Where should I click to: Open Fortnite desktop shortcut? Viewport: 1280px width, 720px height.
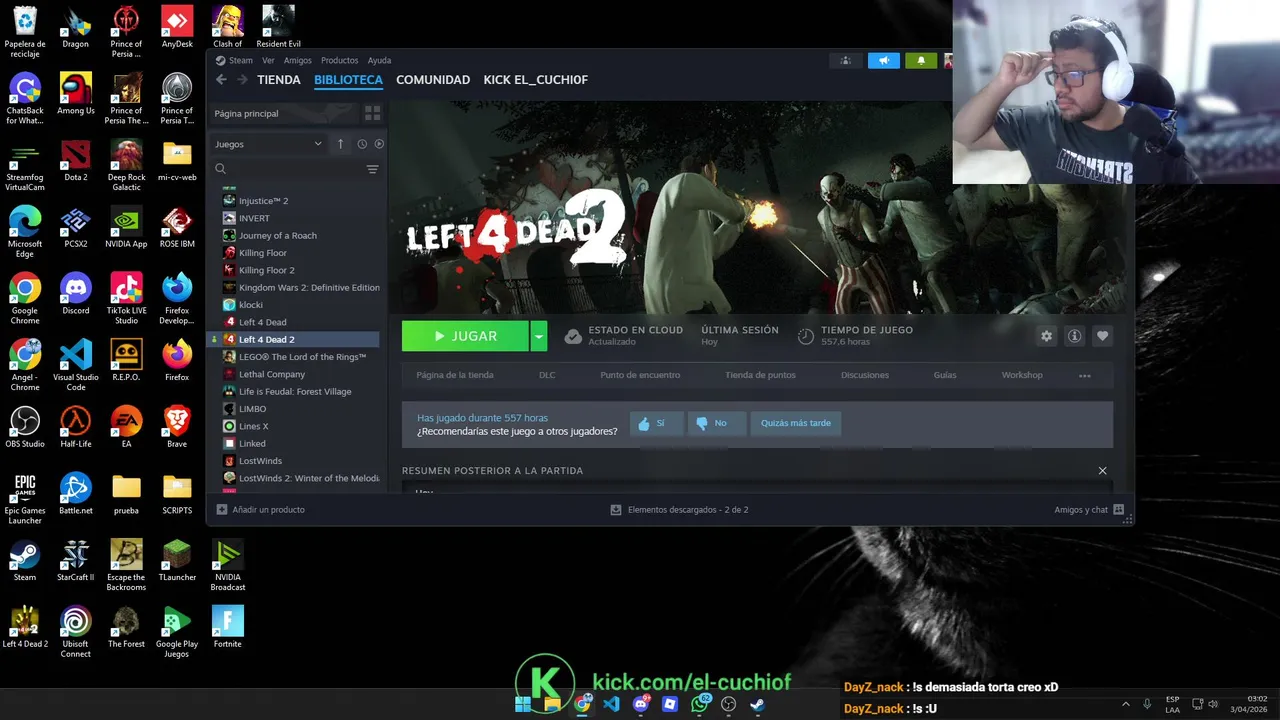(x=227, y=628)
